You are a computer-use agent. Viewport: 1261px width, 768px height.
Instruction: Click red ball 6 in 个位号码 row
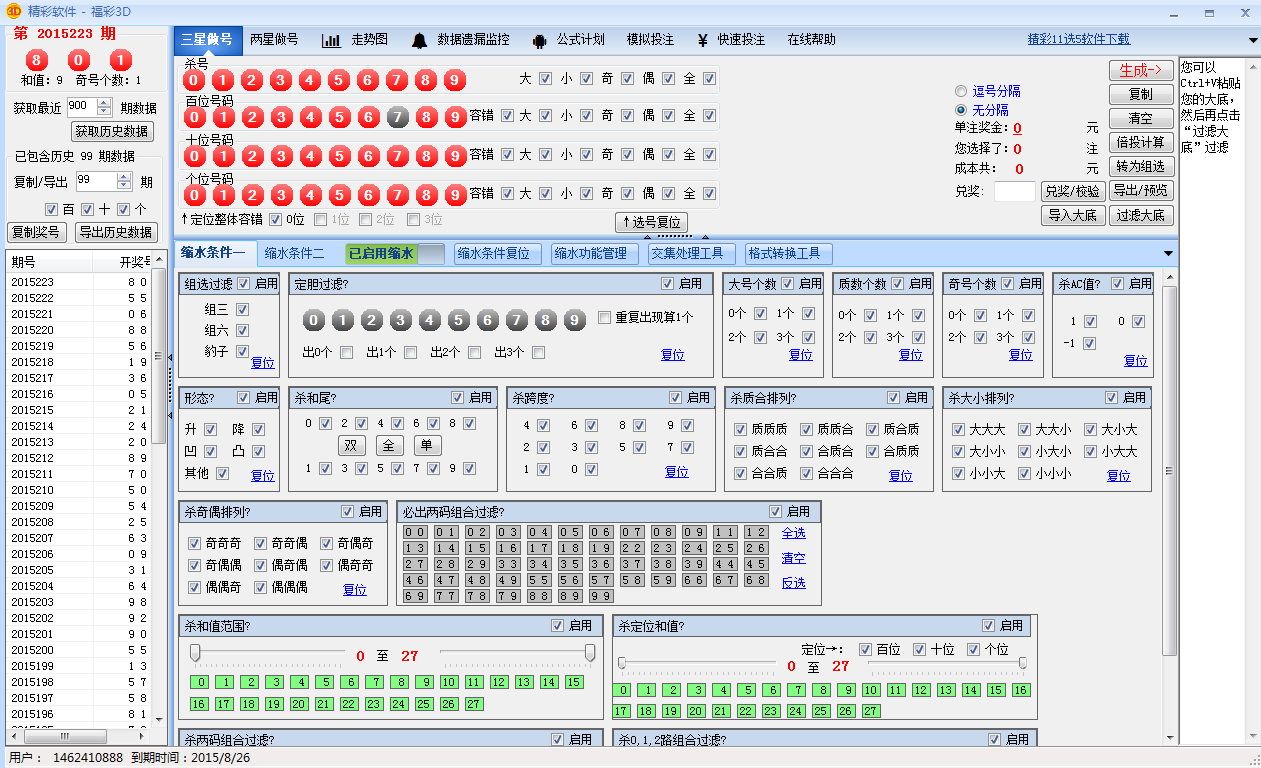tap(368, 194)
